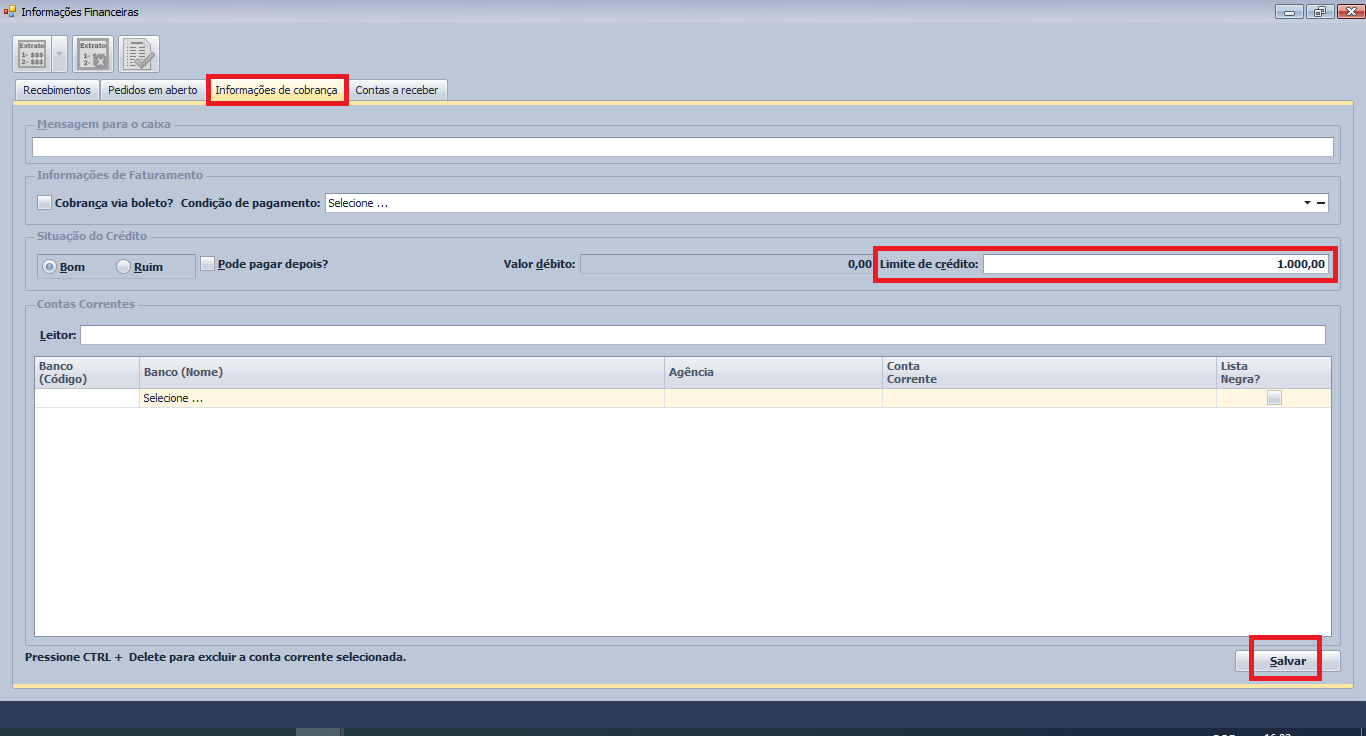Toggle the Lista Negra checkbox in row
Image resolution: width=1366 pixels, height=736 pixels.
click(x=1274, y=398)
